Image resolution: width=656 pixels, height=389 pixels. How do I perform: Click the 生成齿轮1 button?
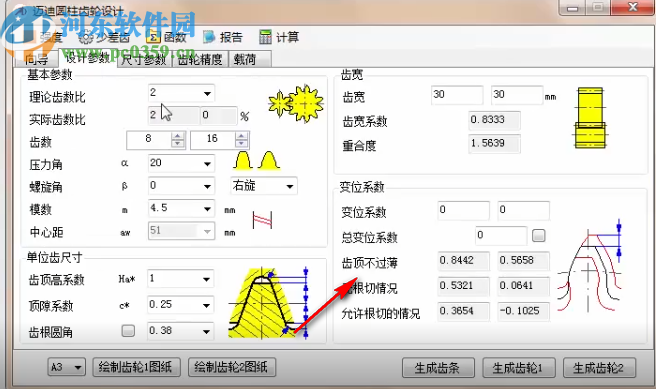(519, 368)
